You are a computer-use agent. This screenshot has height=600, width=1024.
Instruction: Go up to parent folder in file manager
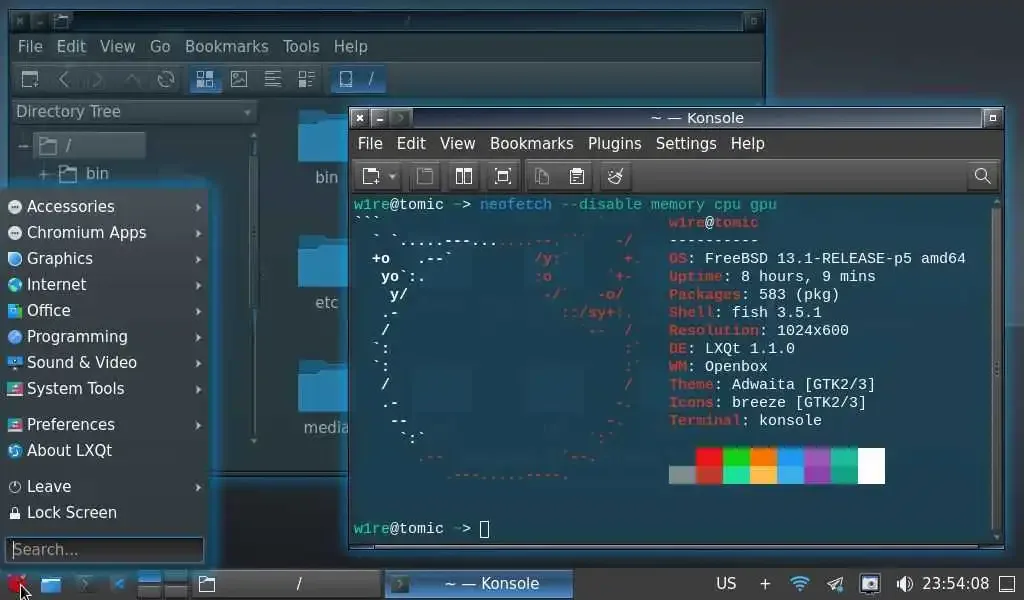[132, 80]
